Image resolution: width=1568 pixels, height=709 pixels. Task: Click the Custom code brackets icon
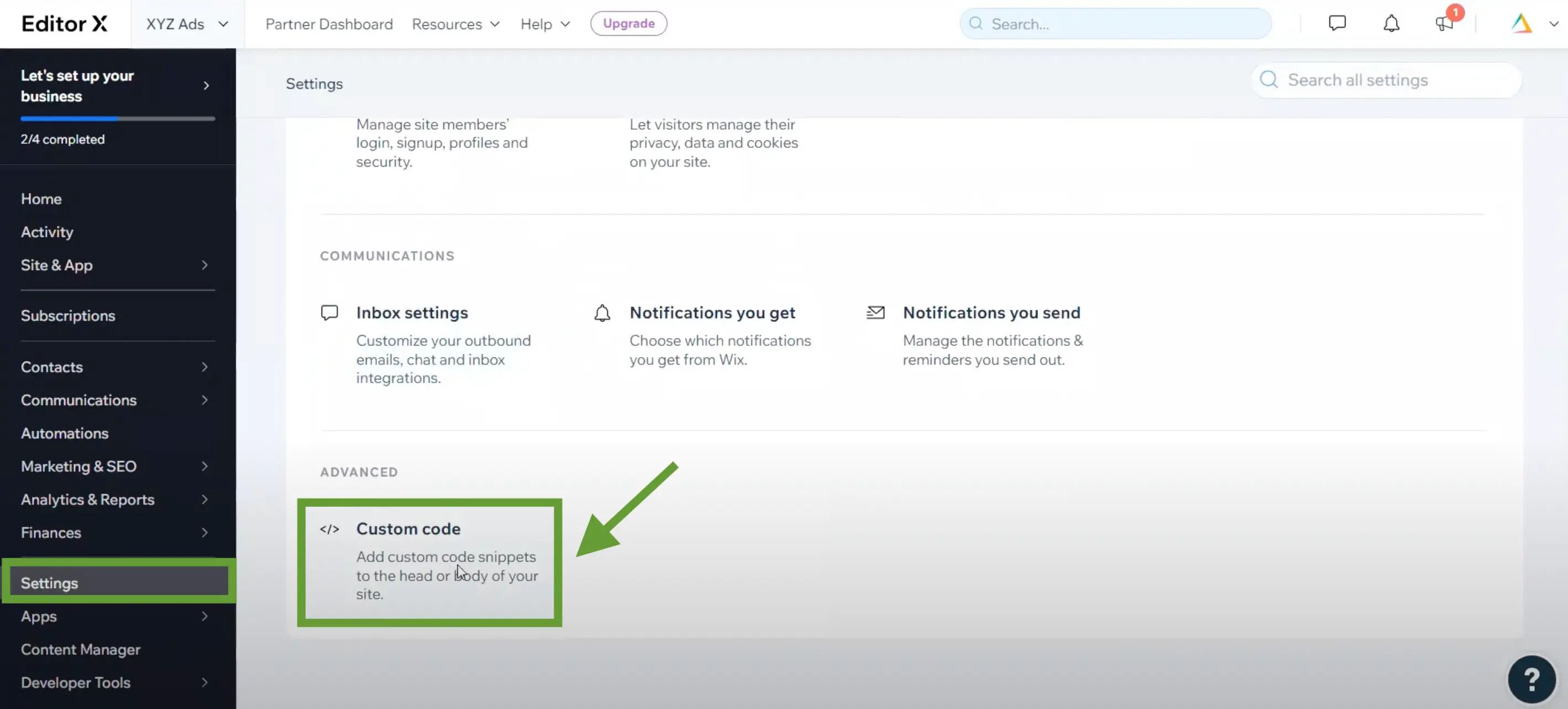click(329, 529)
